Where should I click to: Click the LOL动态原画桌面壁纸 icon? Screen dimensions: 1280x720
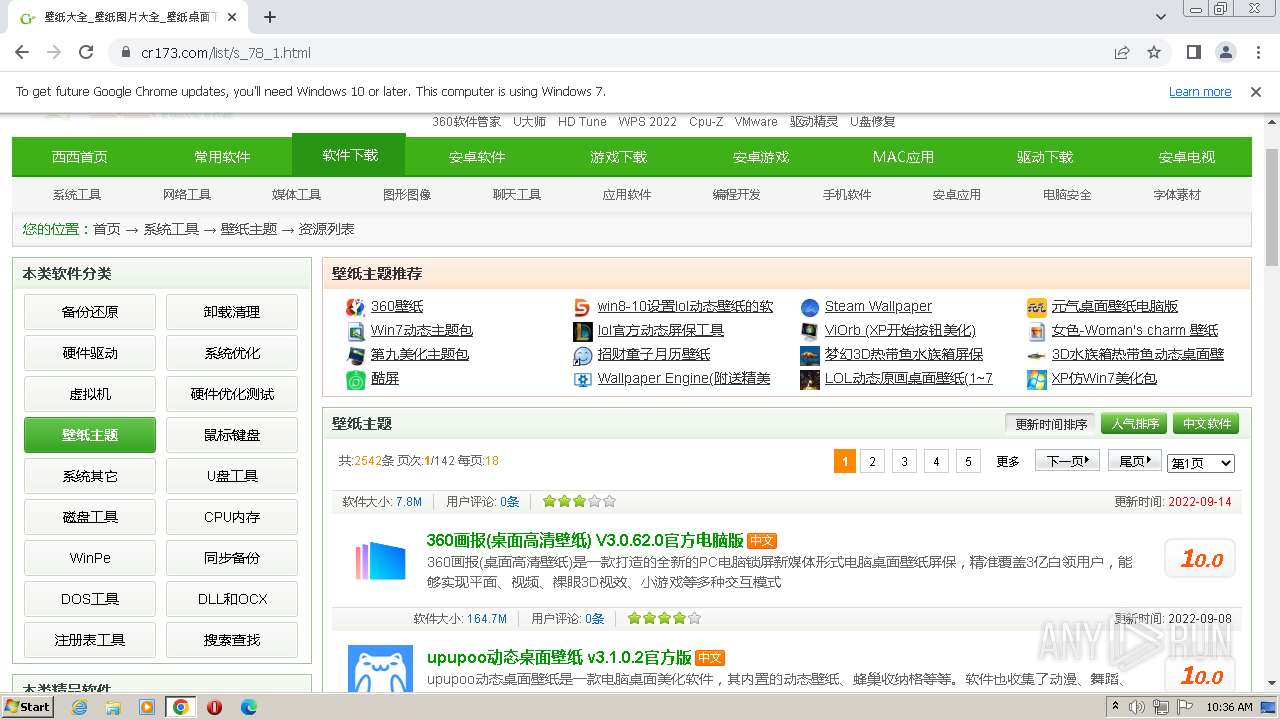(809, 379)
